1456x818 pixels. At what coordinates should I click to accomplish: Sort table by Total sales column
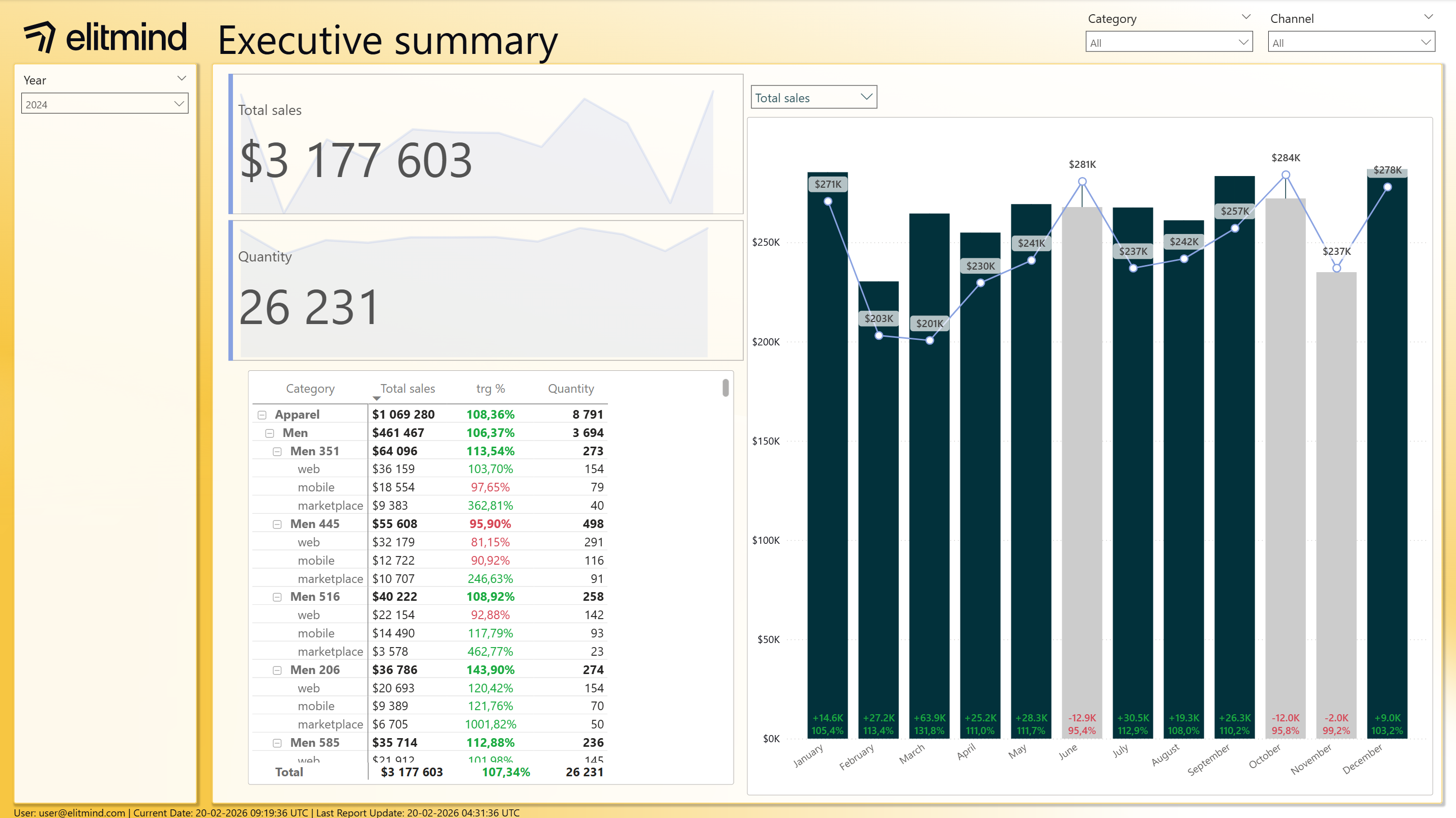point(407,388)
